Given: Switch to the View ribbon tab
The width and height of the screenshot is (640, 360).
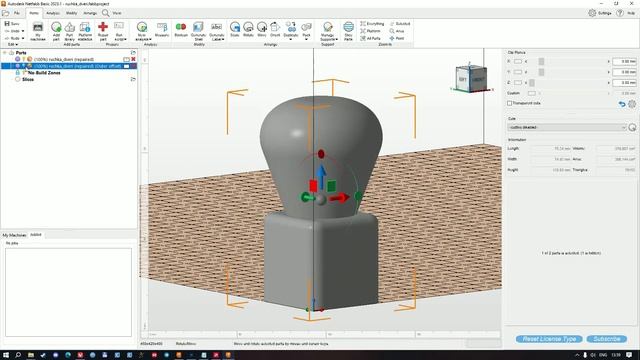Looking at the screenshot, I should [x=117, y=13].
